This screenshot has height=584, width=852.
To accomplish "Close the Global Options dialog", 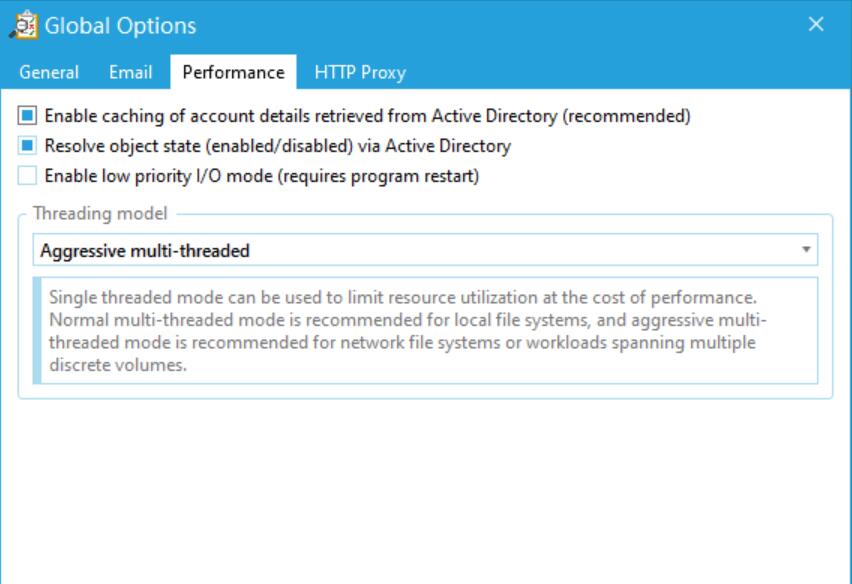I will pos(816,24).
